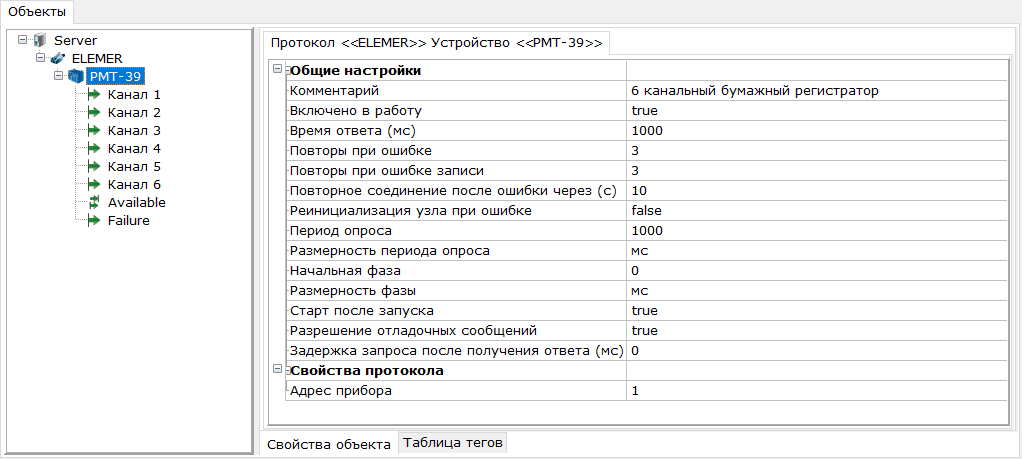Open the Объекты tab
This screenshot has width=1022, height=459.
[x=37, y=11]
